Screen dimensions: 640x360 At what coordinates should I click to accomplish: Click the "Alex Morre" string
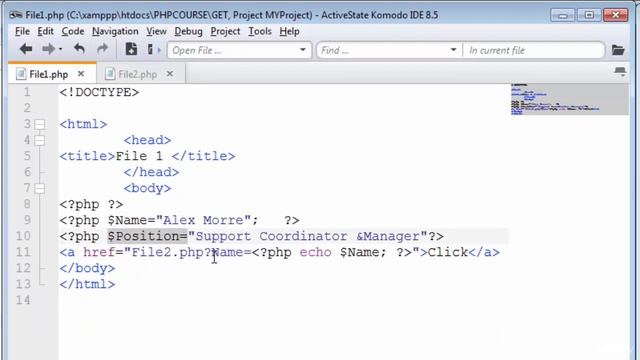[x=203, y=220]
